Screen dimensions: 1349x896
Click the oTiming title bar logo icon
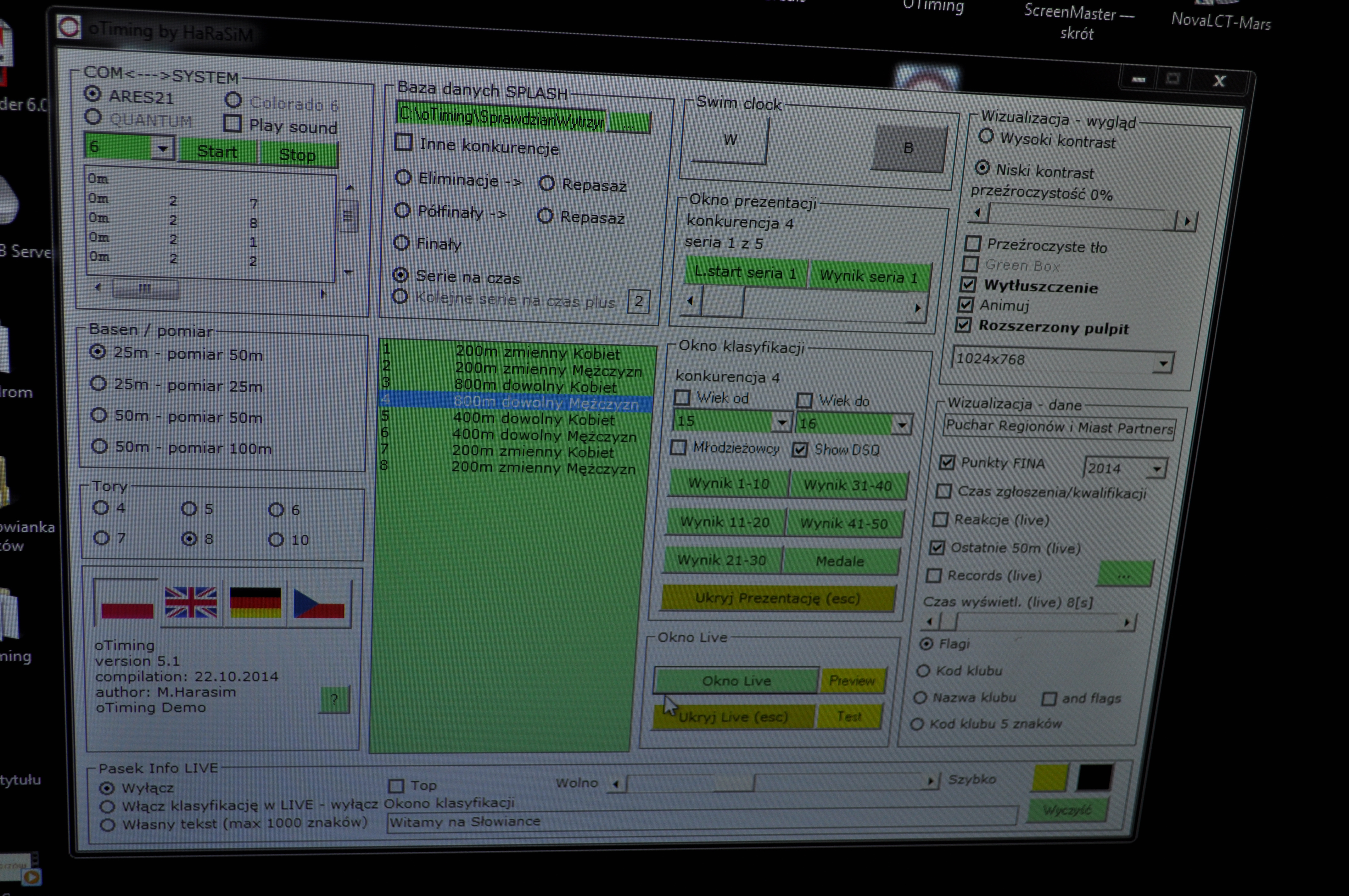(69, 27)
